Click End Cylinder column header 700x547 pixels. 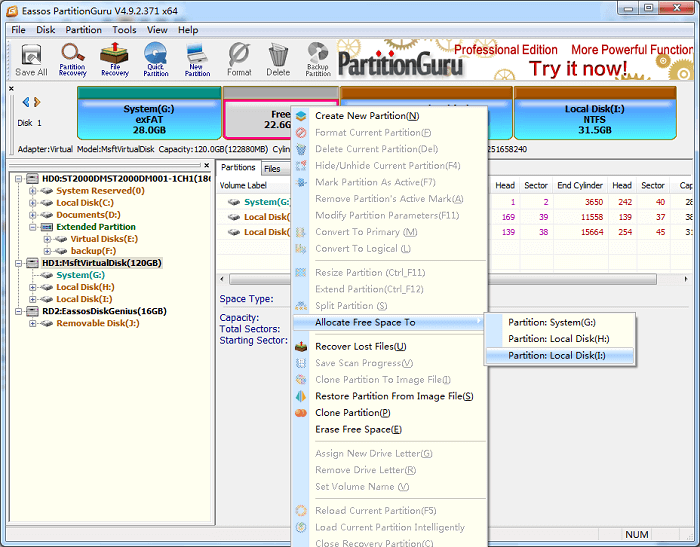580,185
